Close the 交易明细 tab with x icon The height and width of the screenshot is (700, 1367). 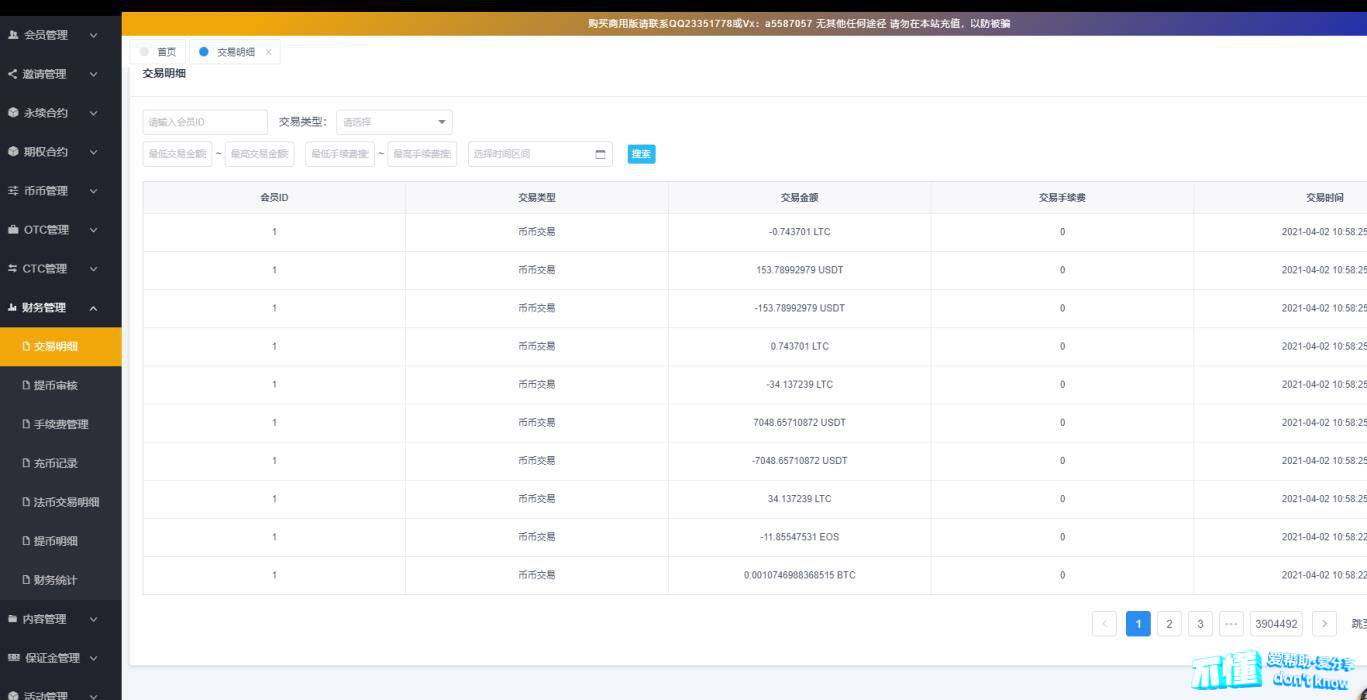[x=268, y=52]
